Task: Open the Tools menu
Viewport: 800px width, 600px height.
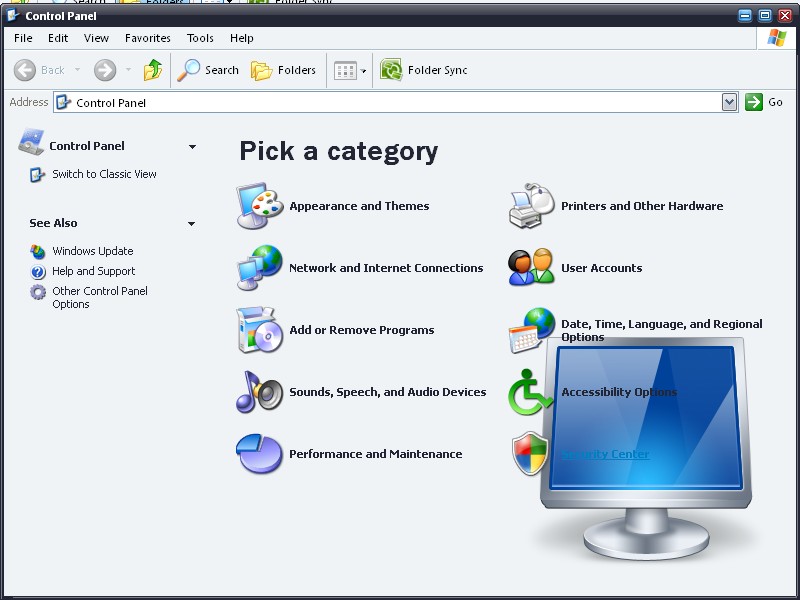Action: click(x=200, y=38)
